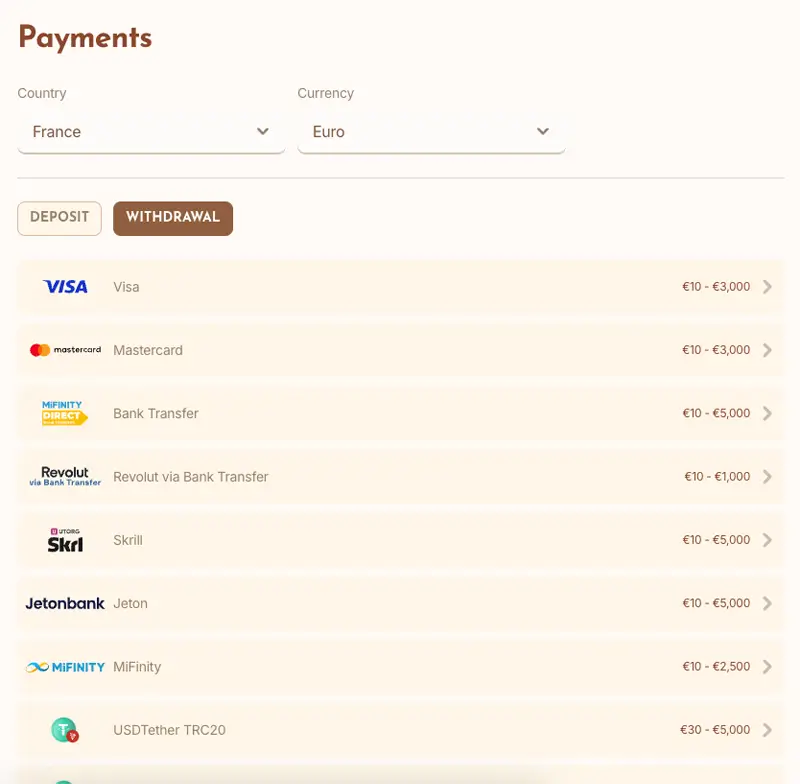The image size is (800, 784).
Task: Expand Mastercard row with the right chevron
Action: coord(767,350)
